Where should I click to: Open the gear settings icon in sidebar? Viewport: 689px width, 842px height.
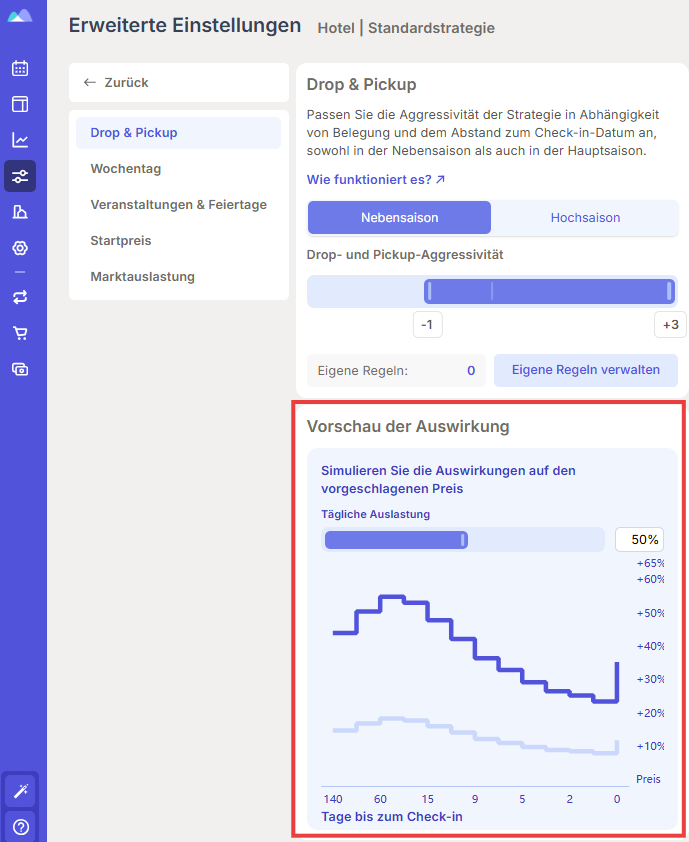20,248
